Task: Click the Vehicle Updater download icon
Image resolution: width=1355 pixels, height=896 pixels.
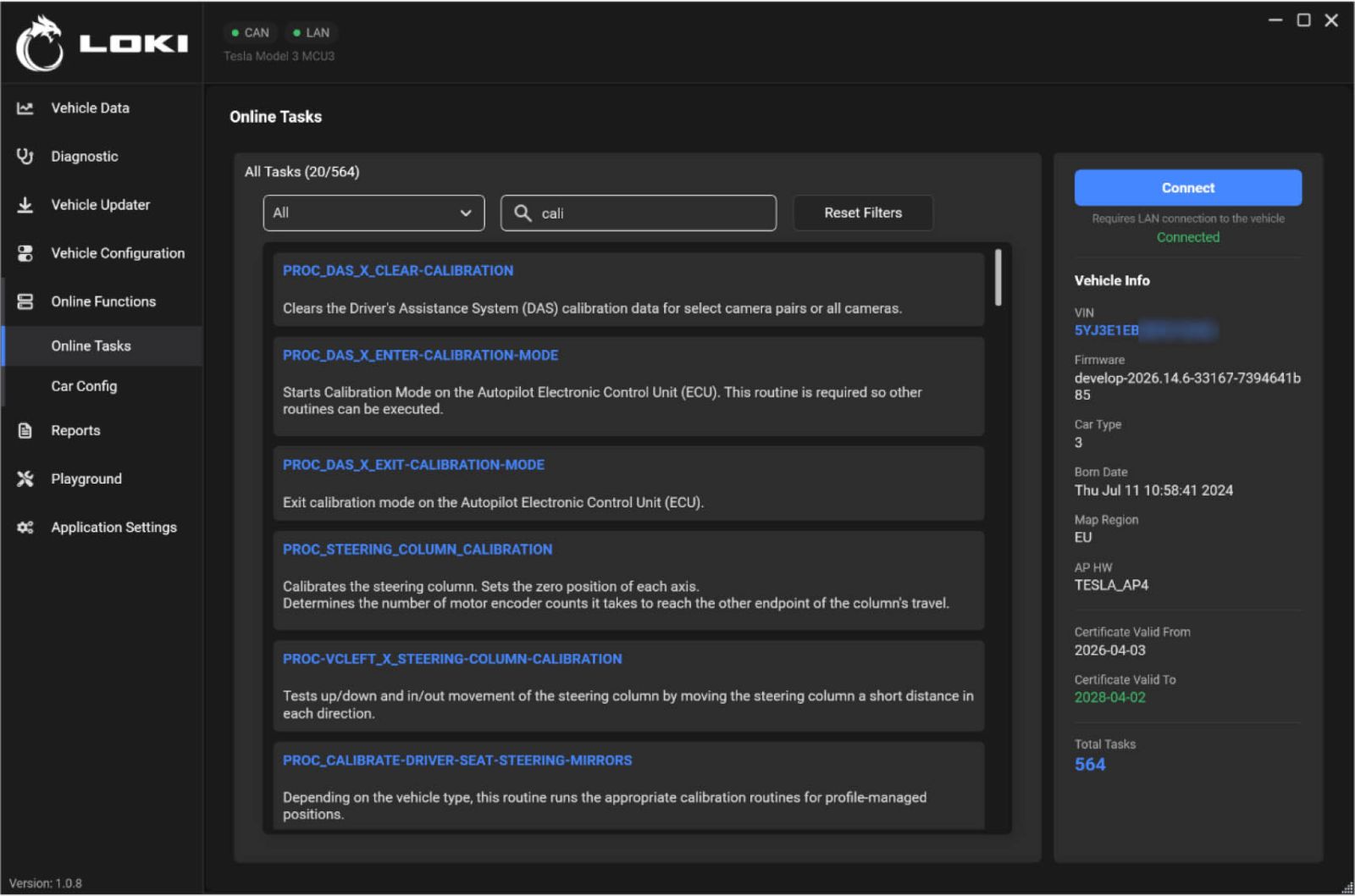Action: click(x=25, y=205)
